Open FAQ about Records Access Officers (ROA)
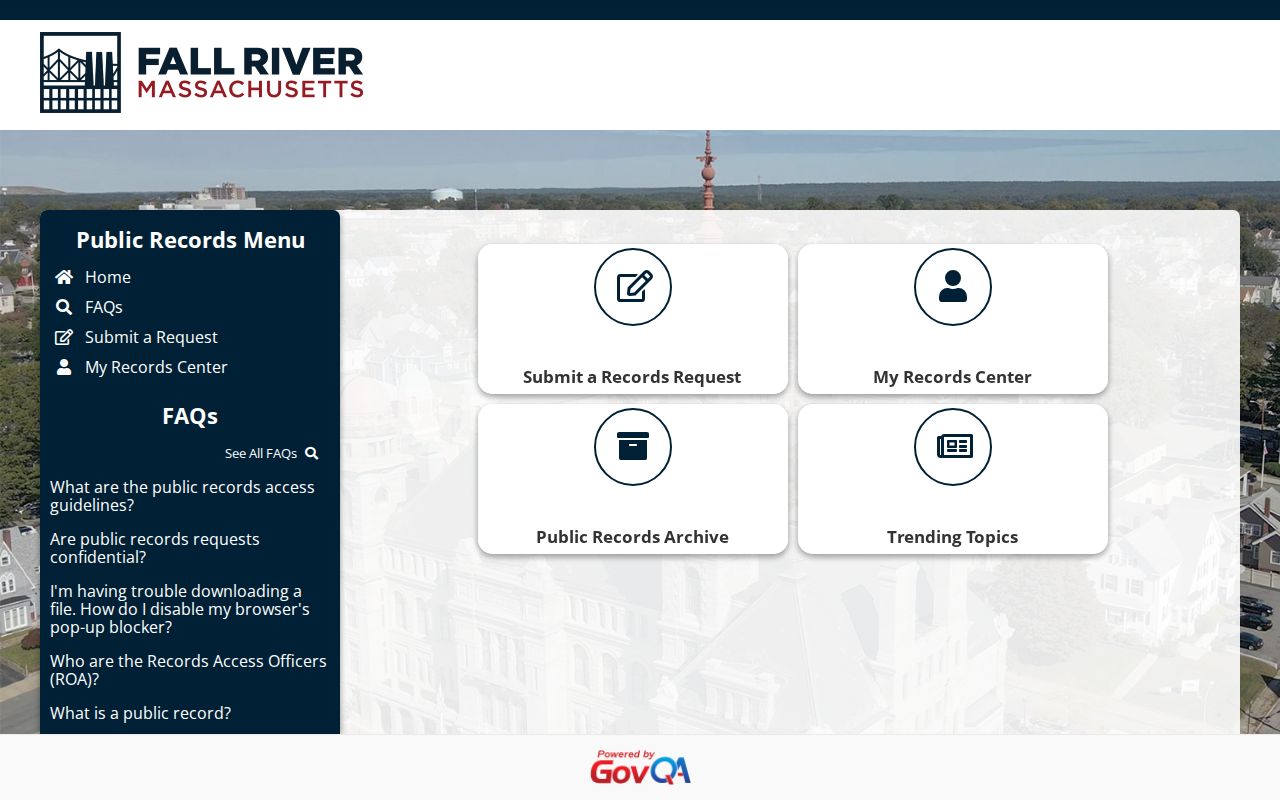 tap(188, 670)
